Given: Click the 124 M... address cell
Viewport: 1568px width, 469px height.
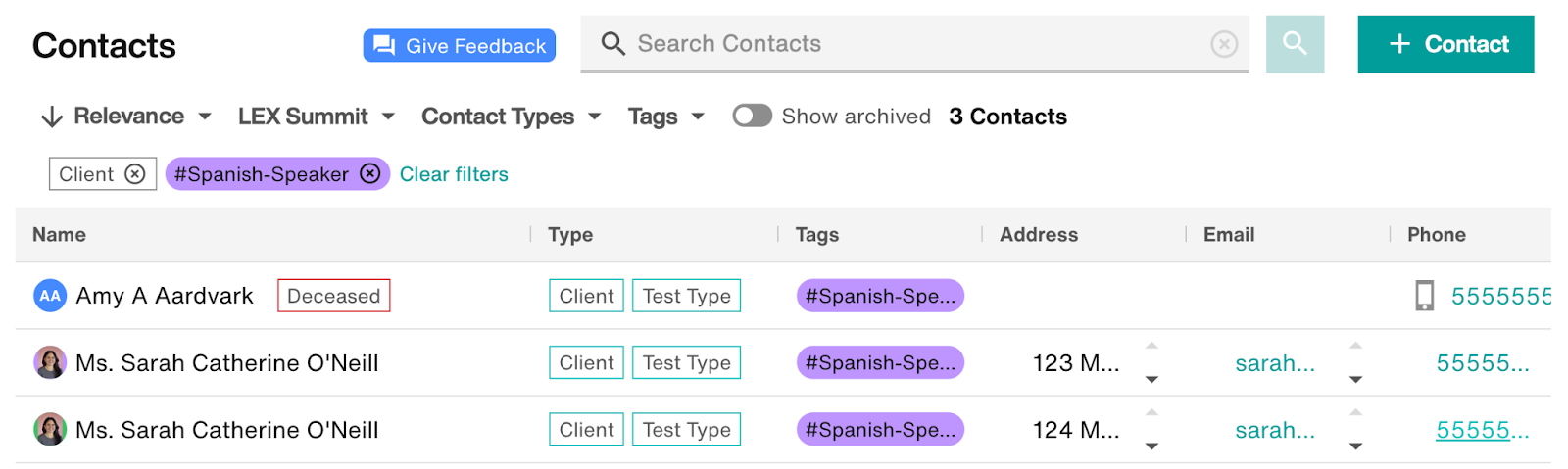Looking at the screenshot, I should click(1076, 429).
